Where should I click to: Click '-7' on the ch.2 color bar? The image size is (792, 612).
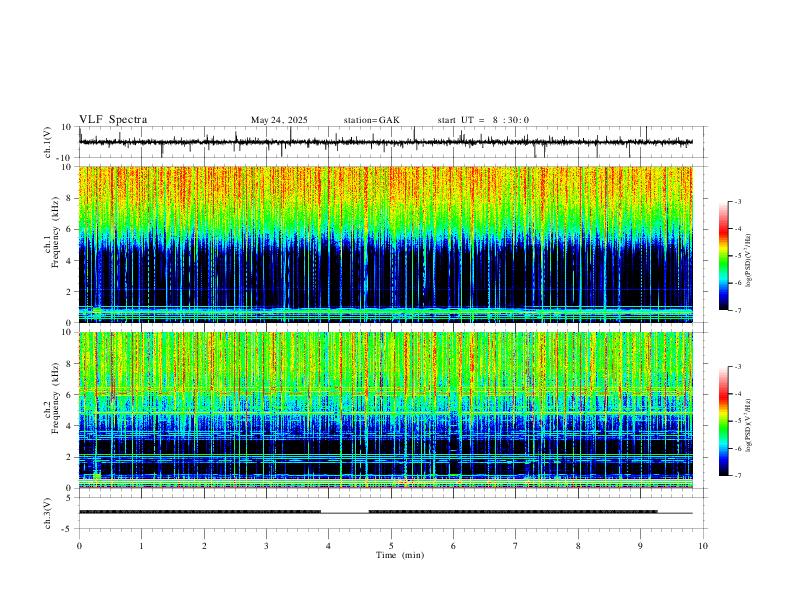(x=737, y=476)
